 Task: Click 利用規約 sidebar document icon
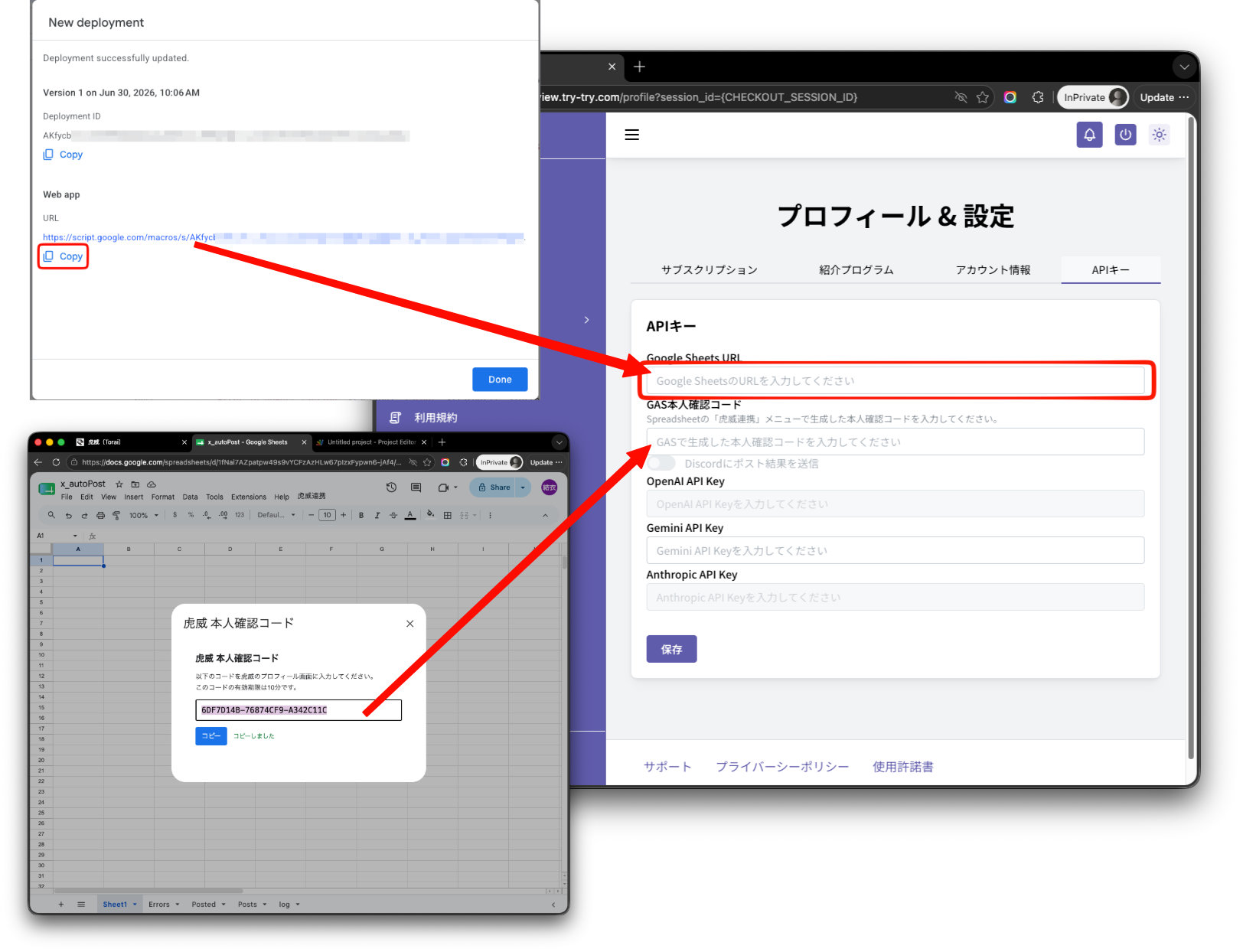395,418
